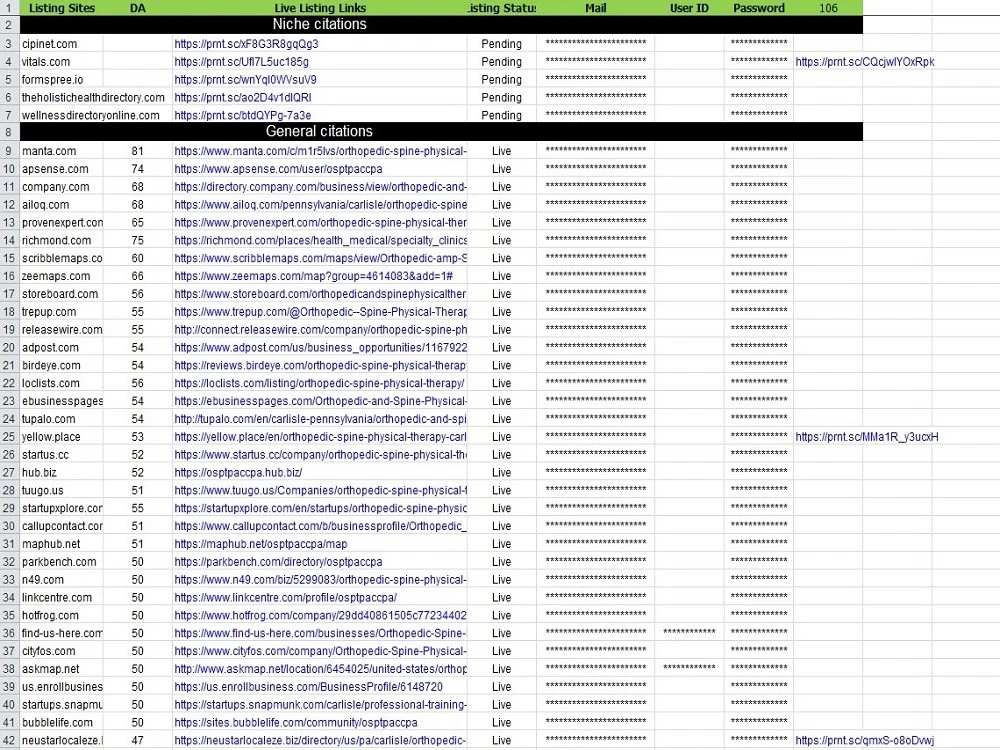Select the 'tuugo.us' site cell
Screen dimensions: 1000x750
pyautogui.click(x=62, y=490)
